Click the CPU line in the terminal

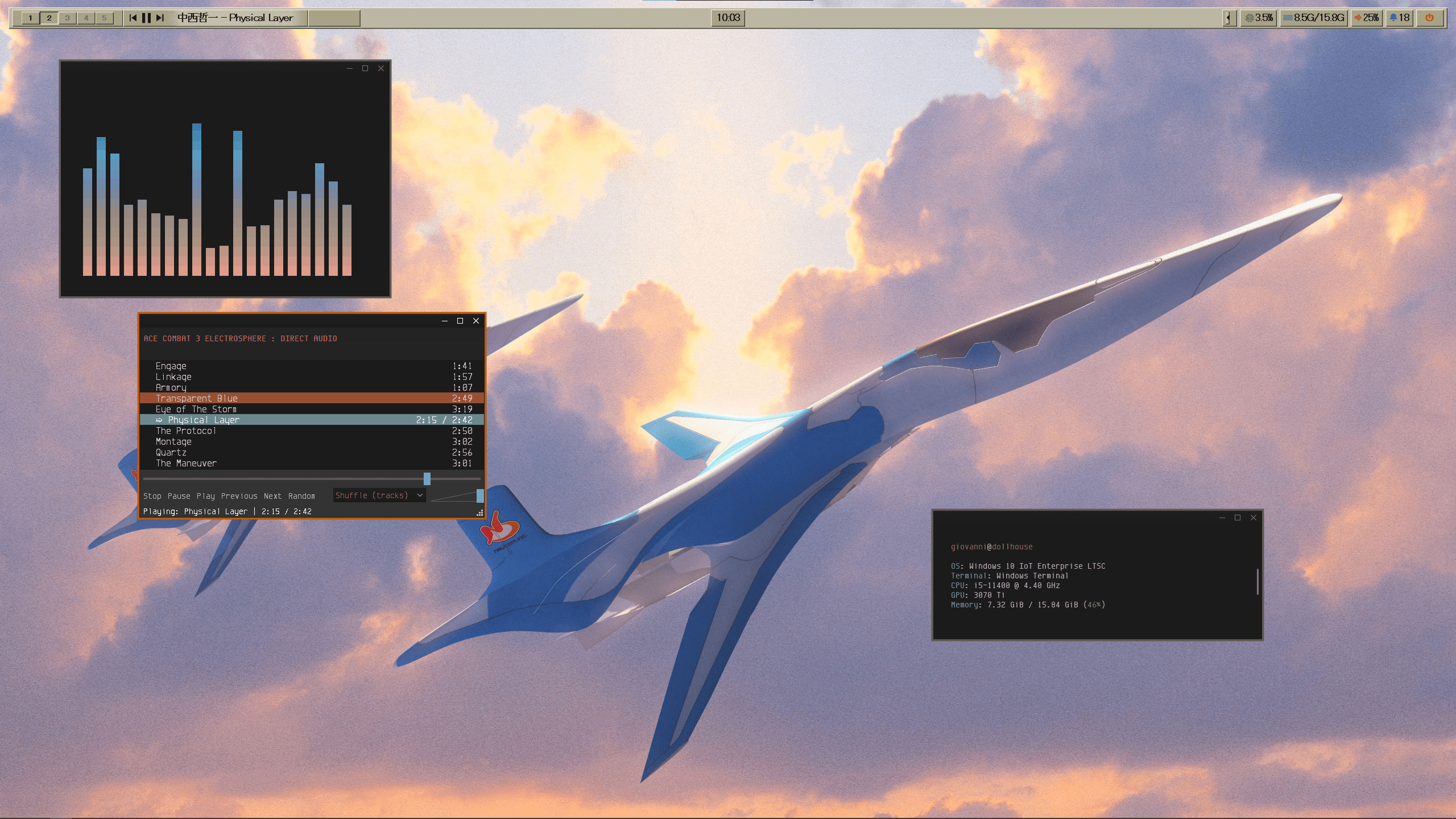coord(1006,585)
